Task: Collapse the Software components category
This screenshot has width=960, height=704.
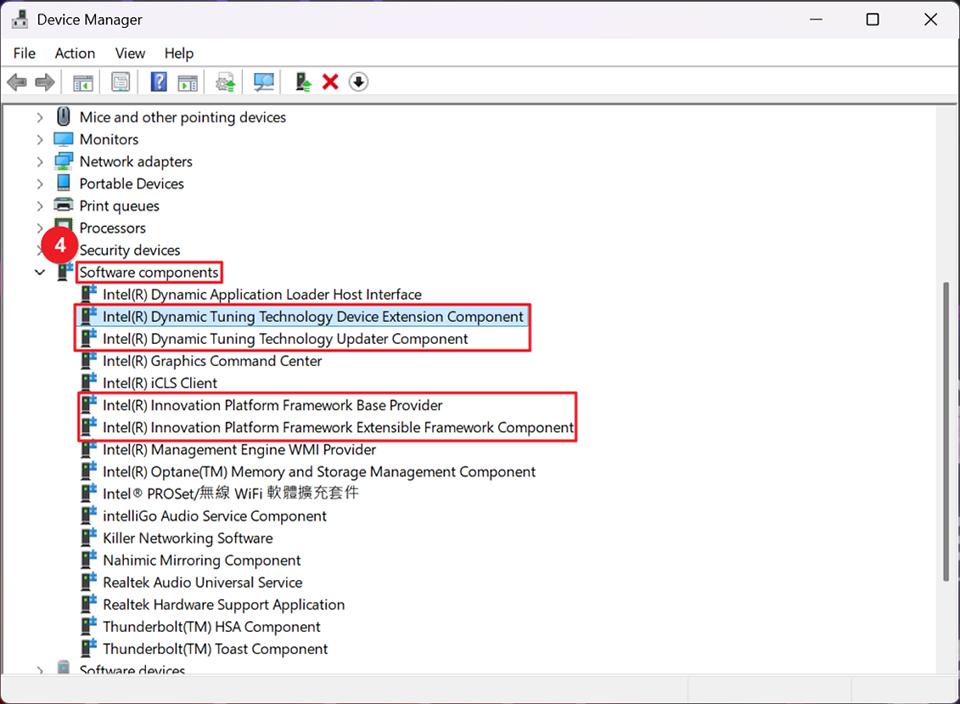Action: point(40,272)
